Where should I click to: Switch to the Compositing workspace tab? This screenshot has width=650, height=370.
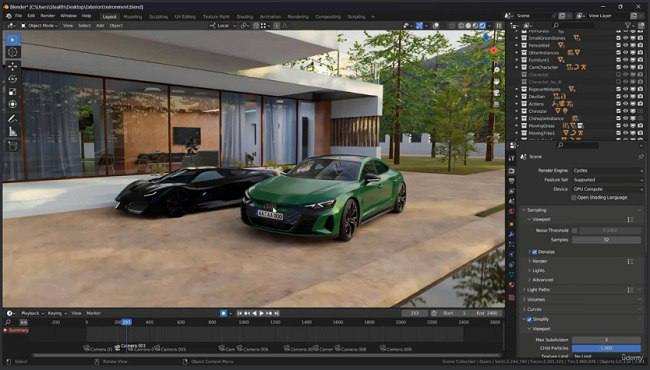(328, 17)
